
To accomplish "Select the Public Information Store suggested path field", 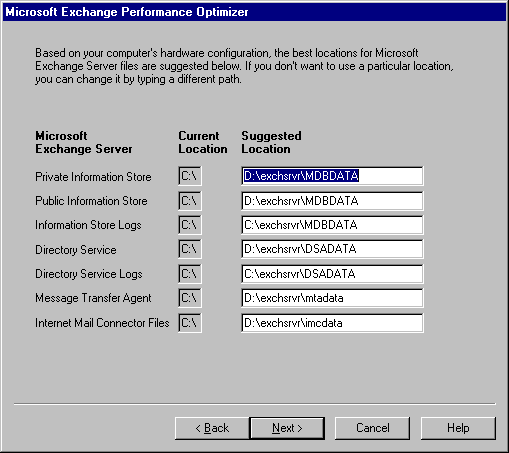I will 332,201.
